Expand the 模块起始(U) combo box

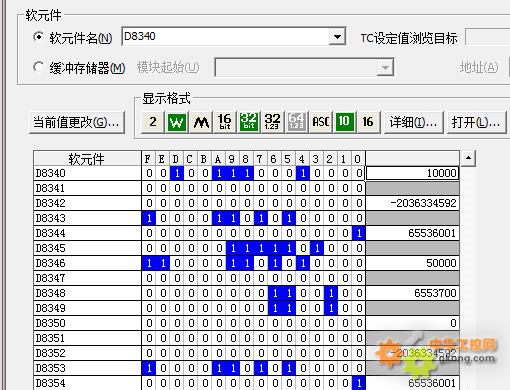385,67
